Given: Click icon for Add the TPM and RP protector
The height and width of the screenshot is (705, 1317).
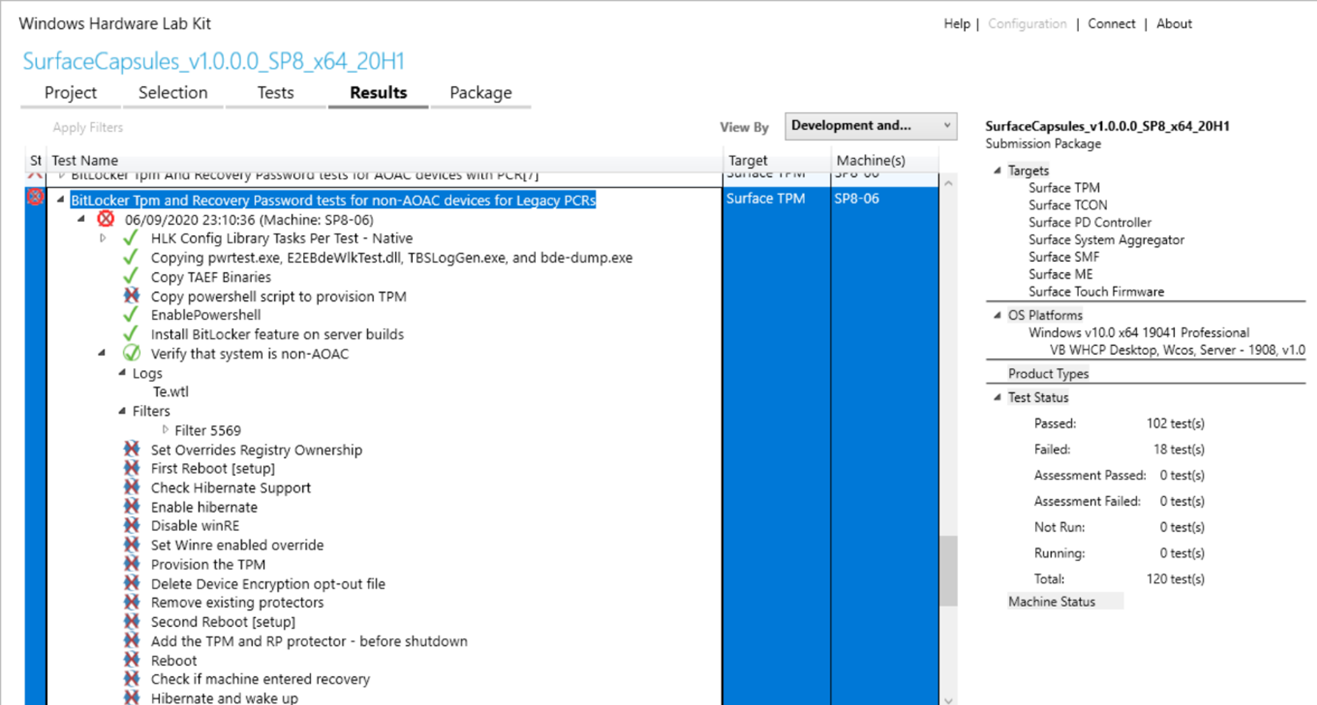Looking at the screenshot, I should pyautogui.click(x=130, y=641).
